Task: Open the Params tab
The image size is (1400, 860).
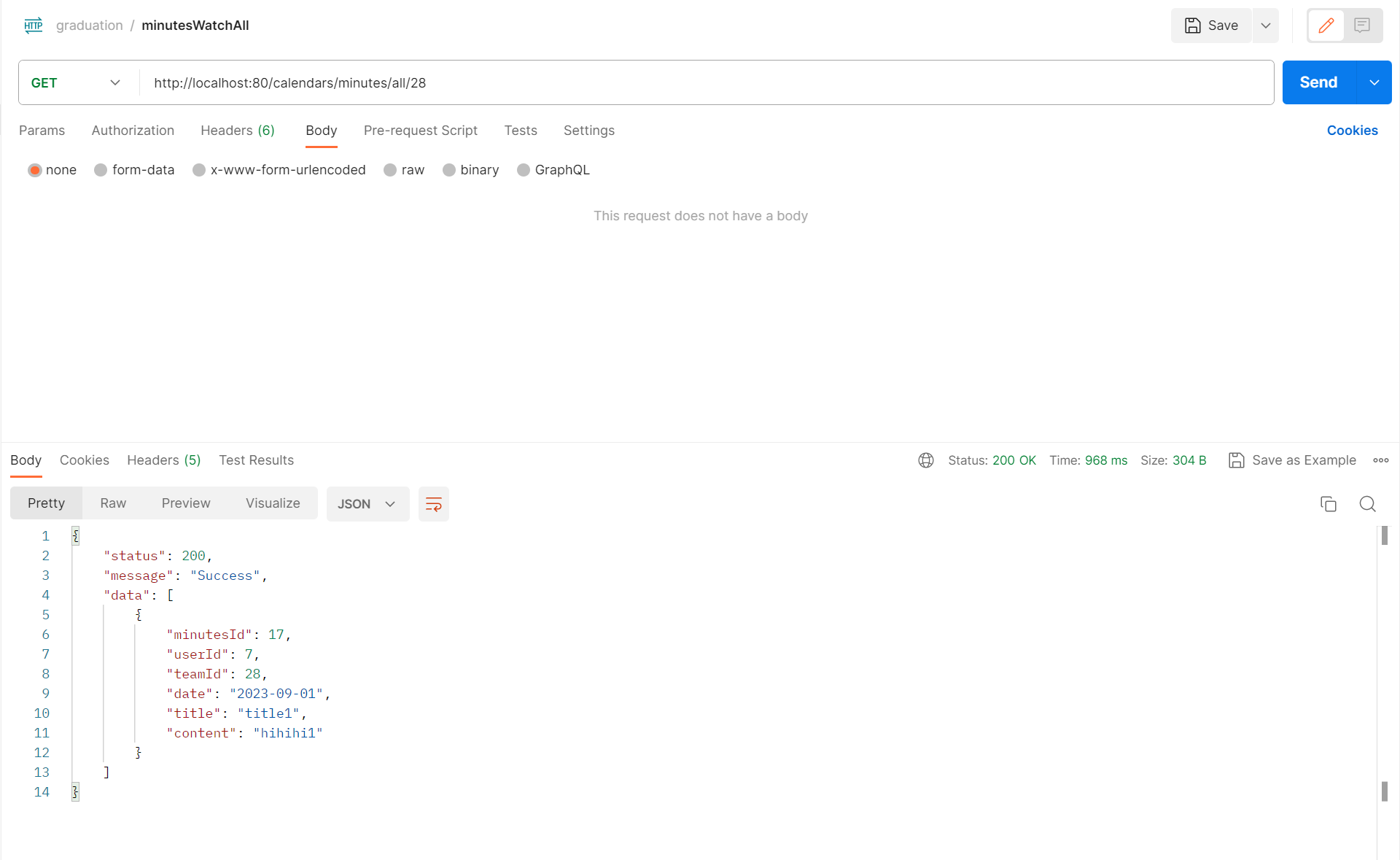Action: click(x=42, y=131)
